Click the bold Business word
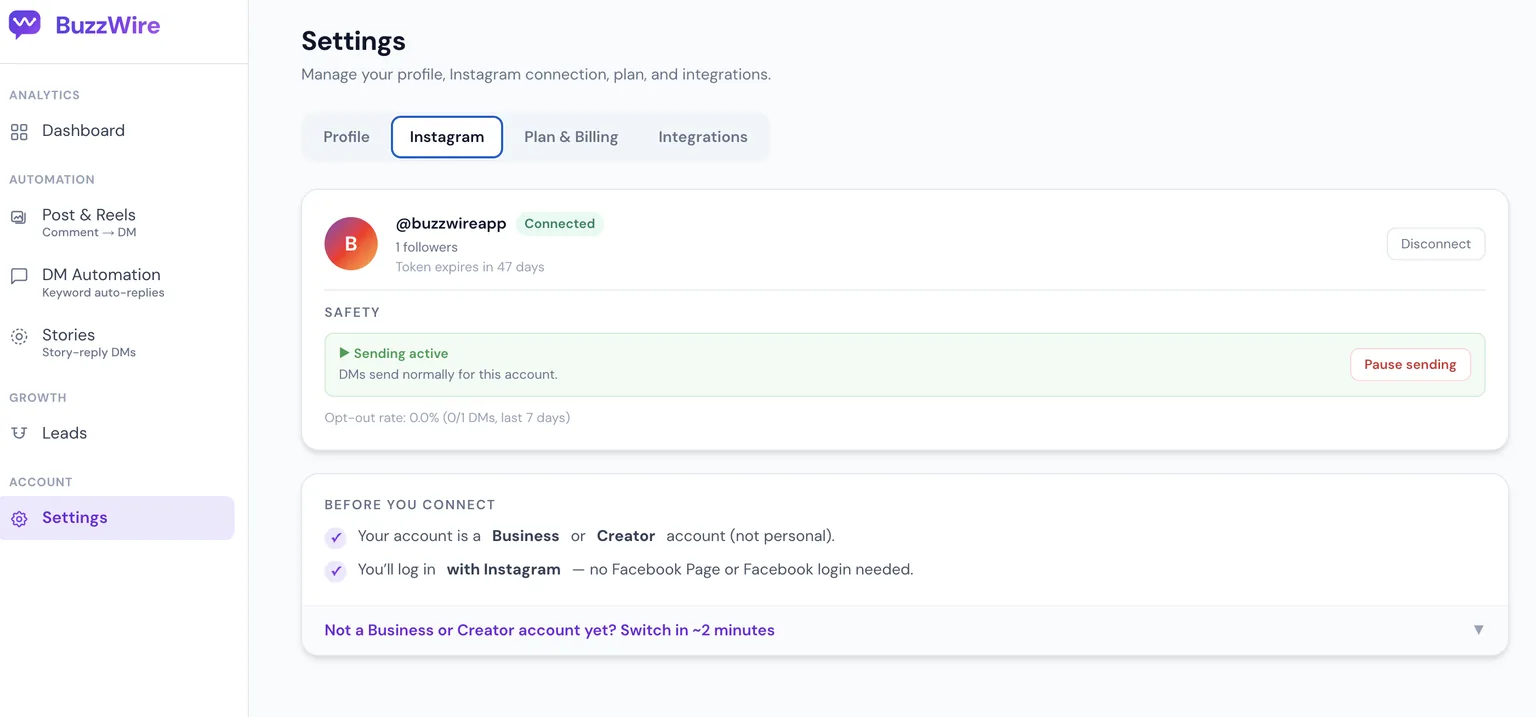This screenshot has width=1536, height=717. [525, 536]
